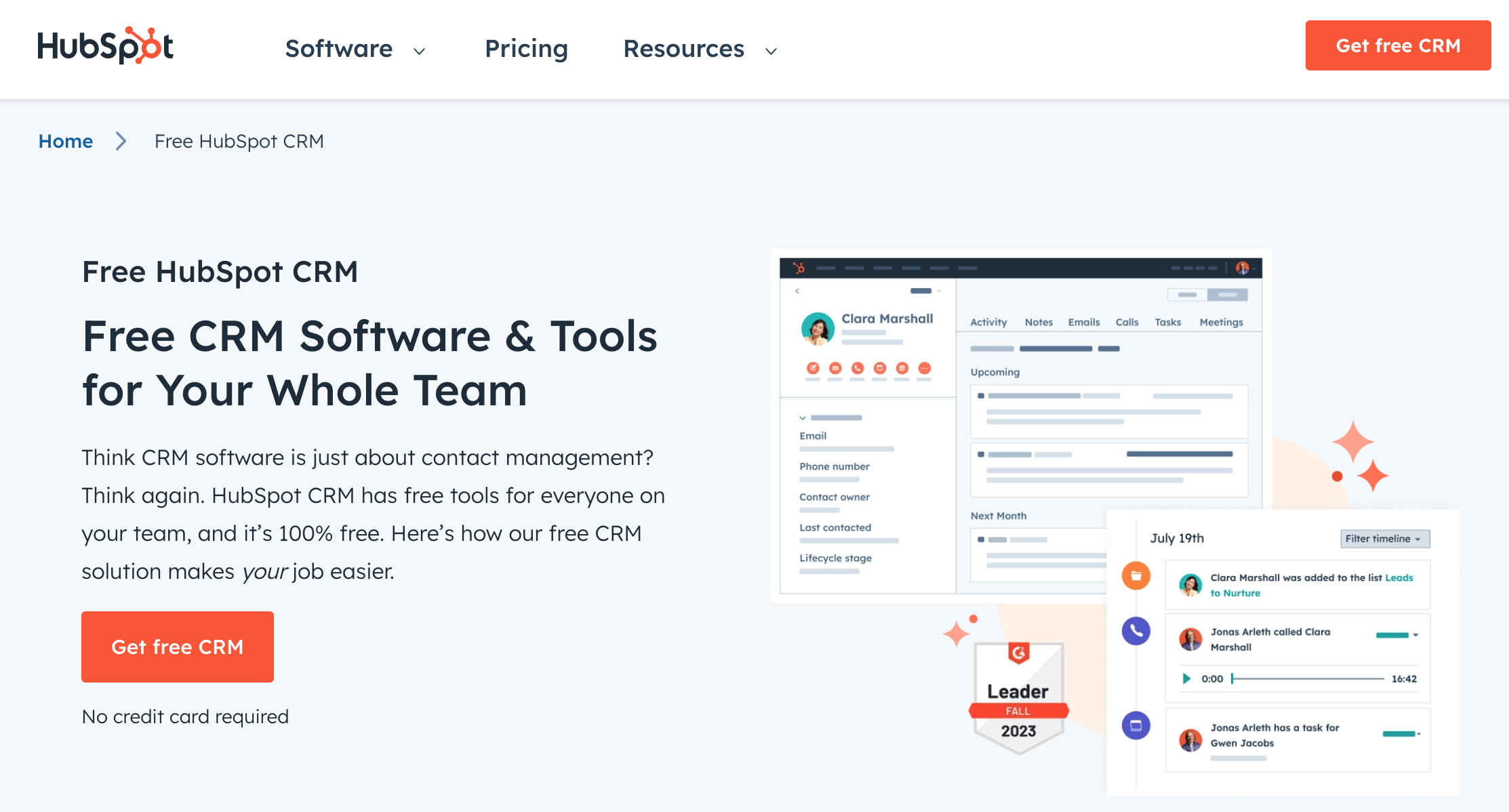Click the Free HubSpot CRM breadcrumb text
This screenshot has width=1509, height=812.
point(239,141)
